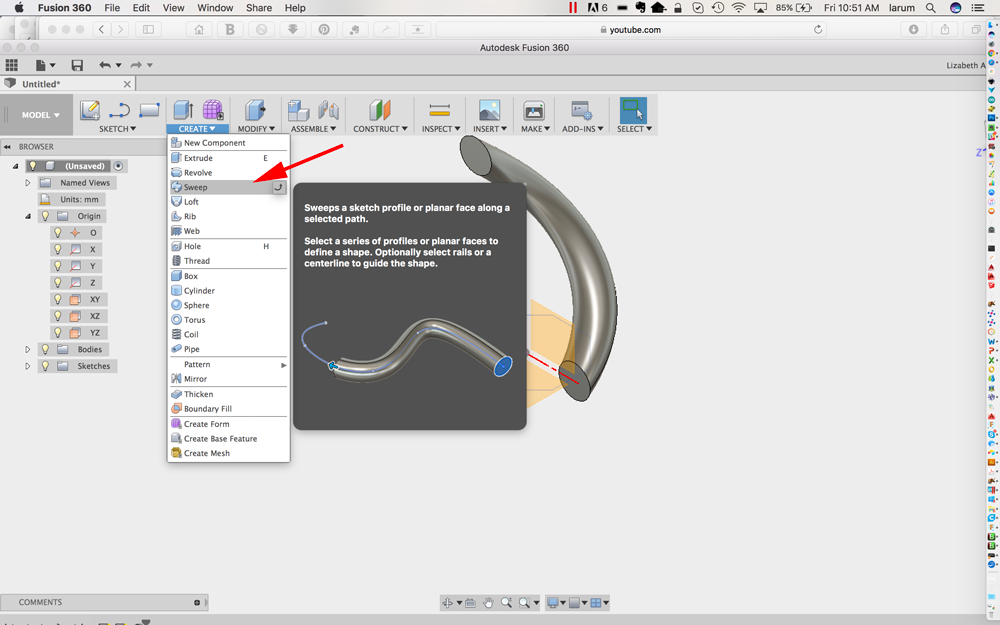The image size is (1000, 625).
Task: Click the Pan hand icon in navigation bar
Action: 489,603
